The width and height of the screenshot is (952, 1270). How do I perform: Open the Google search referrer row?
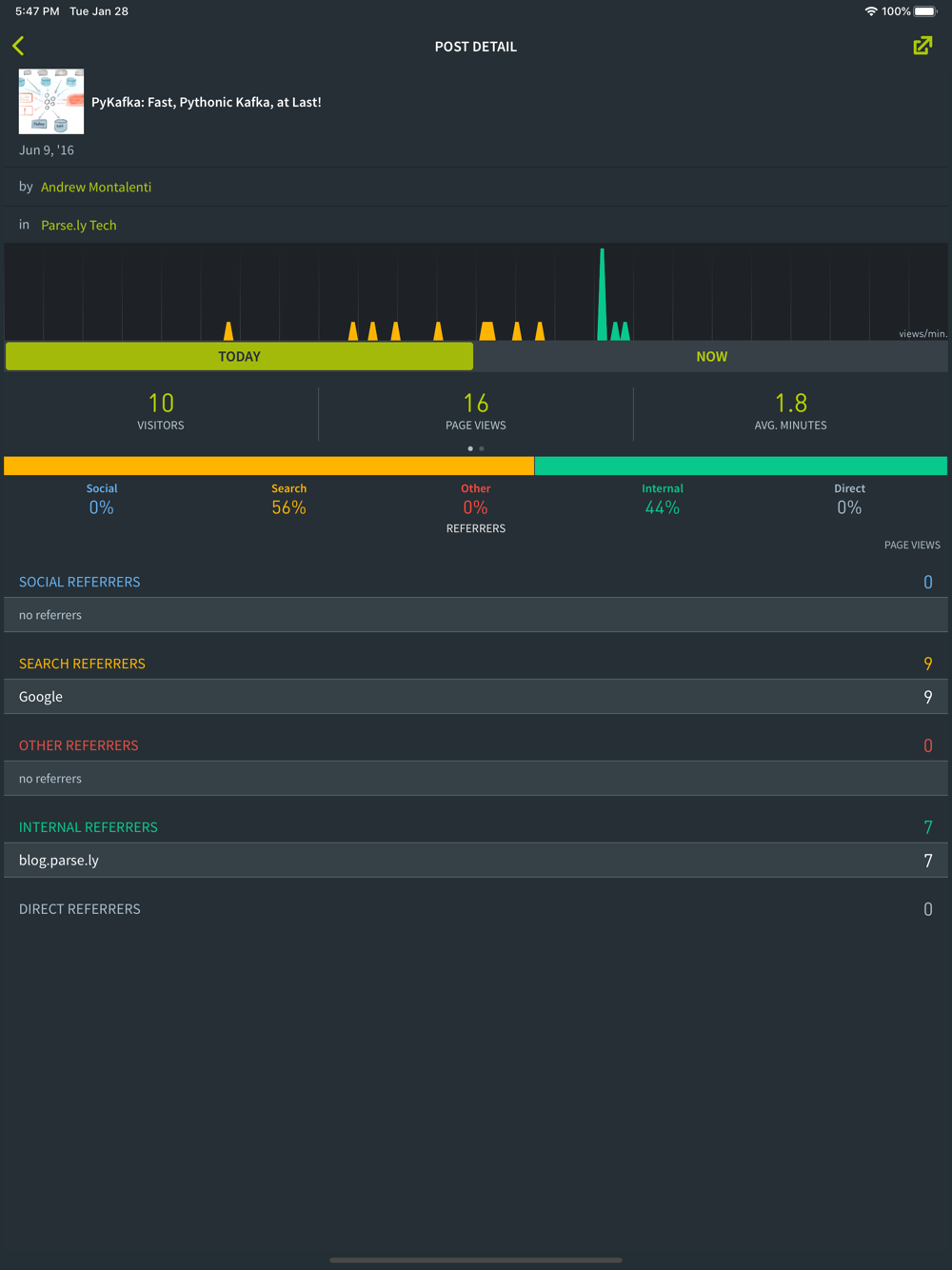tap(476, 697)
